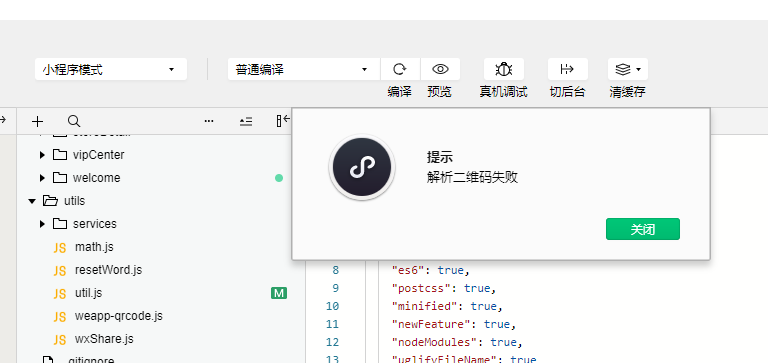Click the 切后台 label
The width and height of the screenshot is (768, 363).
click(567, 92)
